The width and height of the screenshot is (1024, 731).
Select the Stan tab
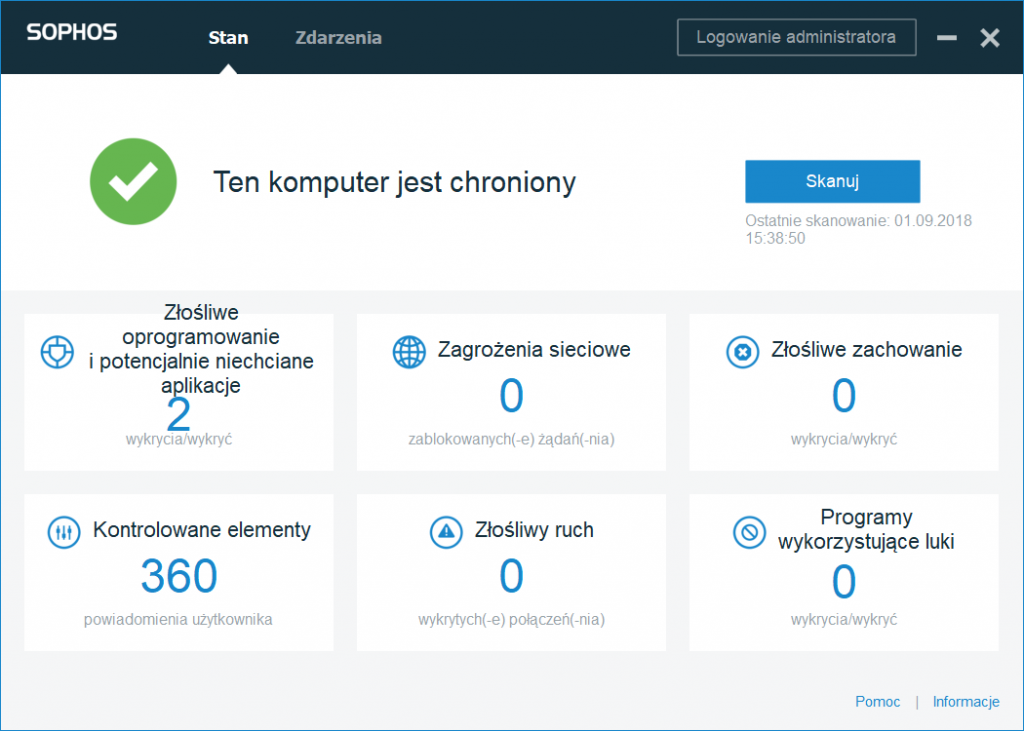click(228, 37)
